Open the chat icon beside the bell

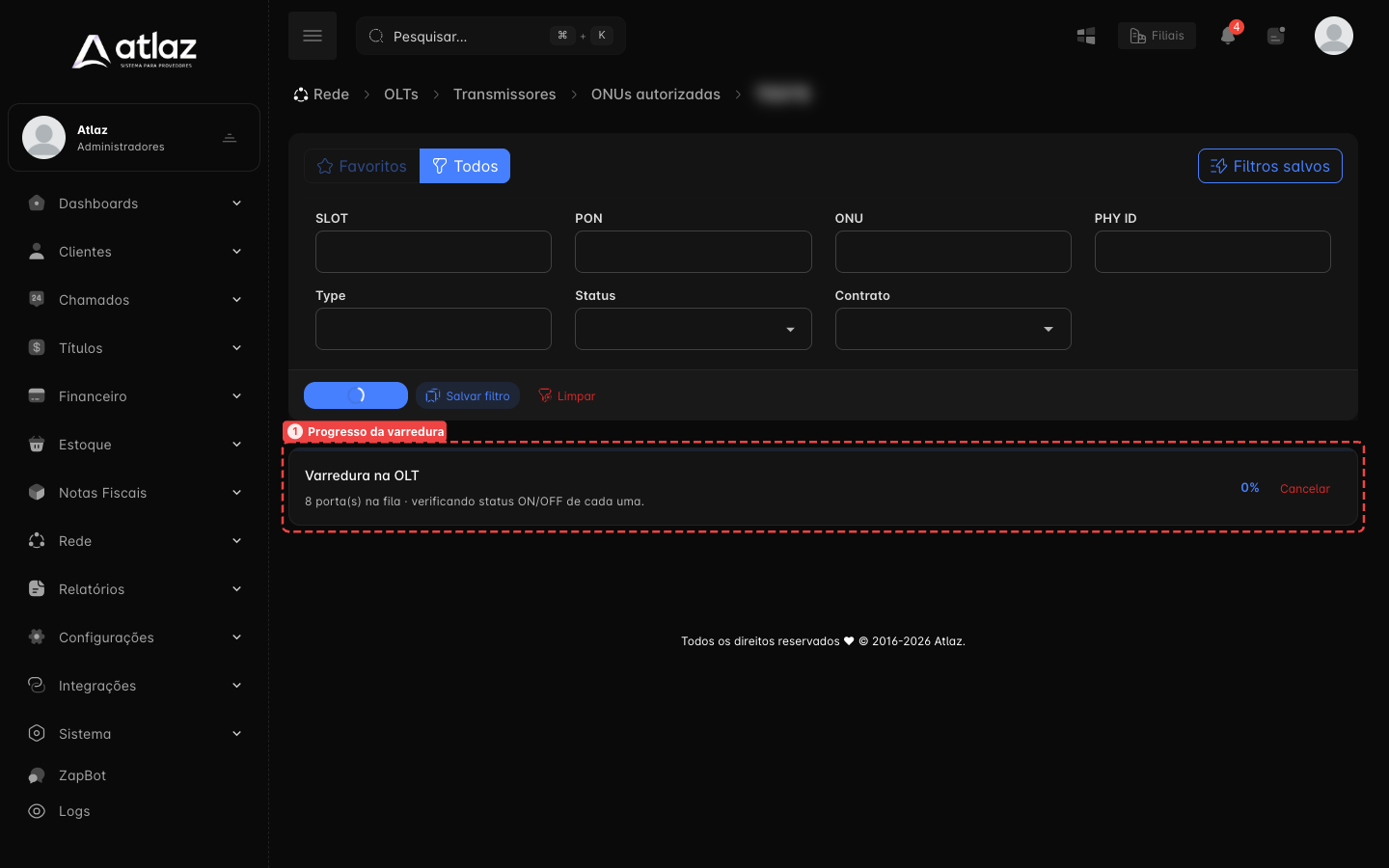pos(1276,36)
